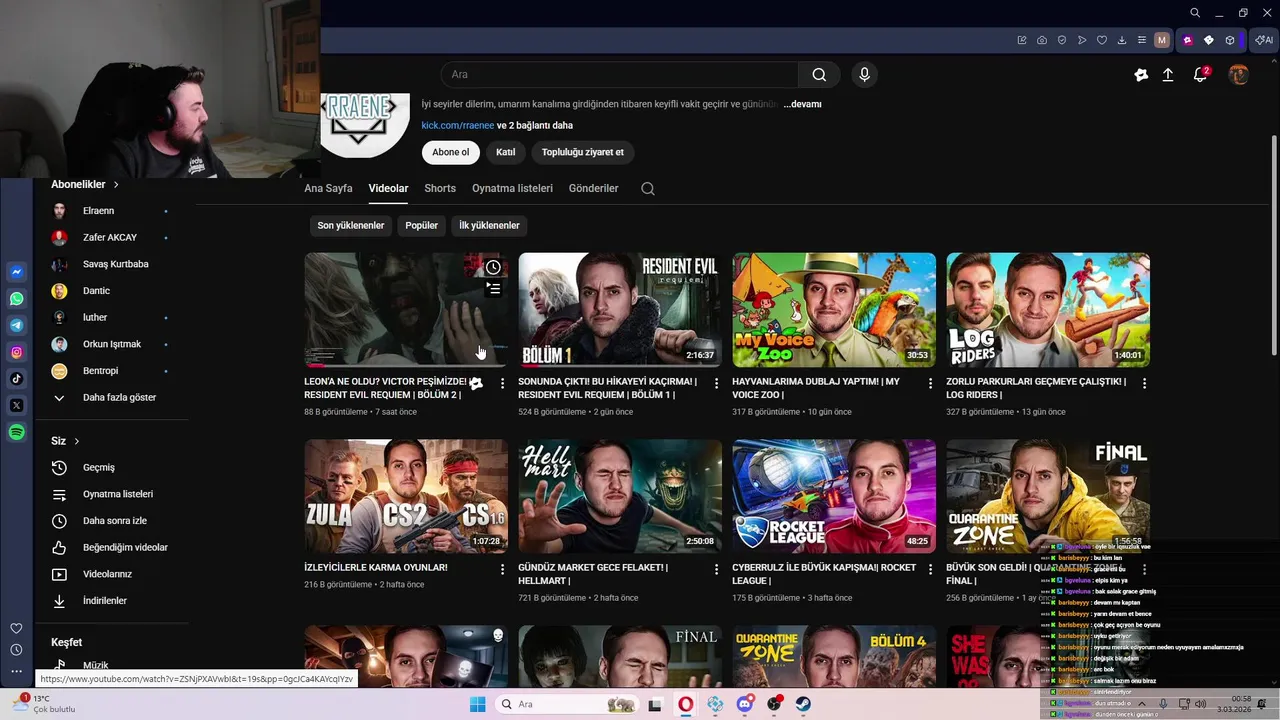Filter videos by Son yüklenenler

pyautogui.click(x=351, y=226)
